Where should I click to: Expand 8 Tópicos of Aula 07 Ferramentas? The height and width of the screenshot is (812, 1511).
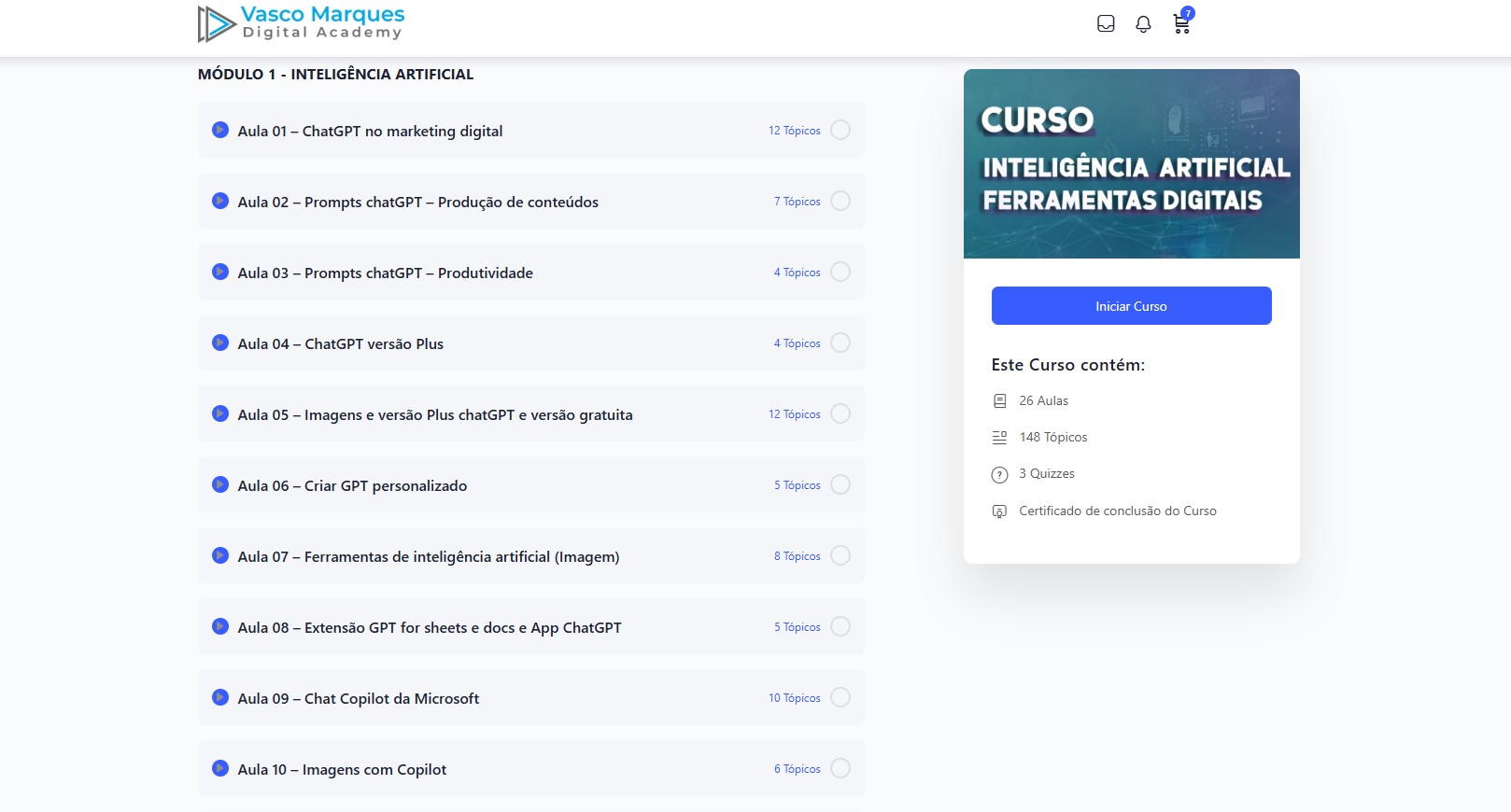tap(798, 556)
